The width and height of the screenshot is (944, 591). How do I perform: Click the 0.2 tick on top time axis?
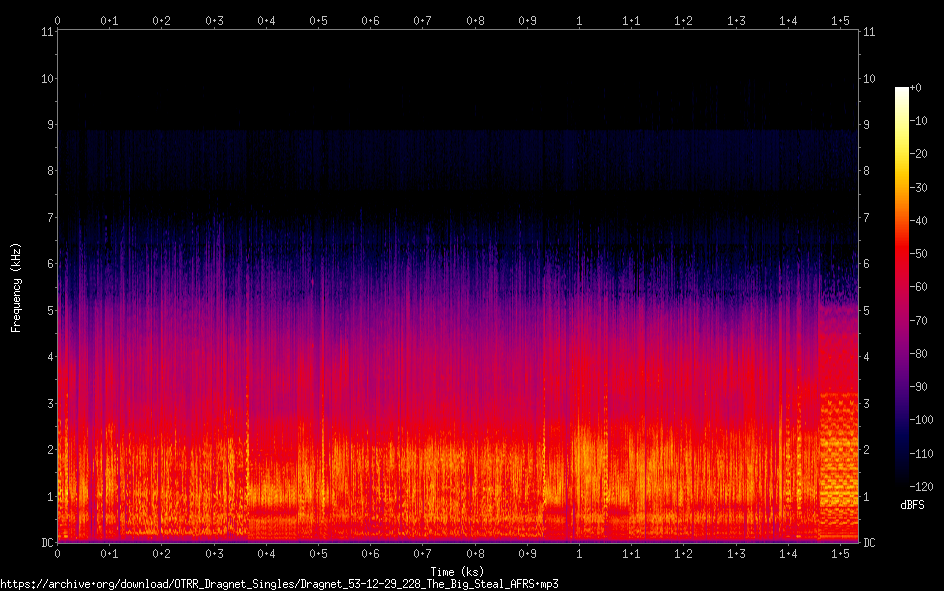tap(161, 20)
